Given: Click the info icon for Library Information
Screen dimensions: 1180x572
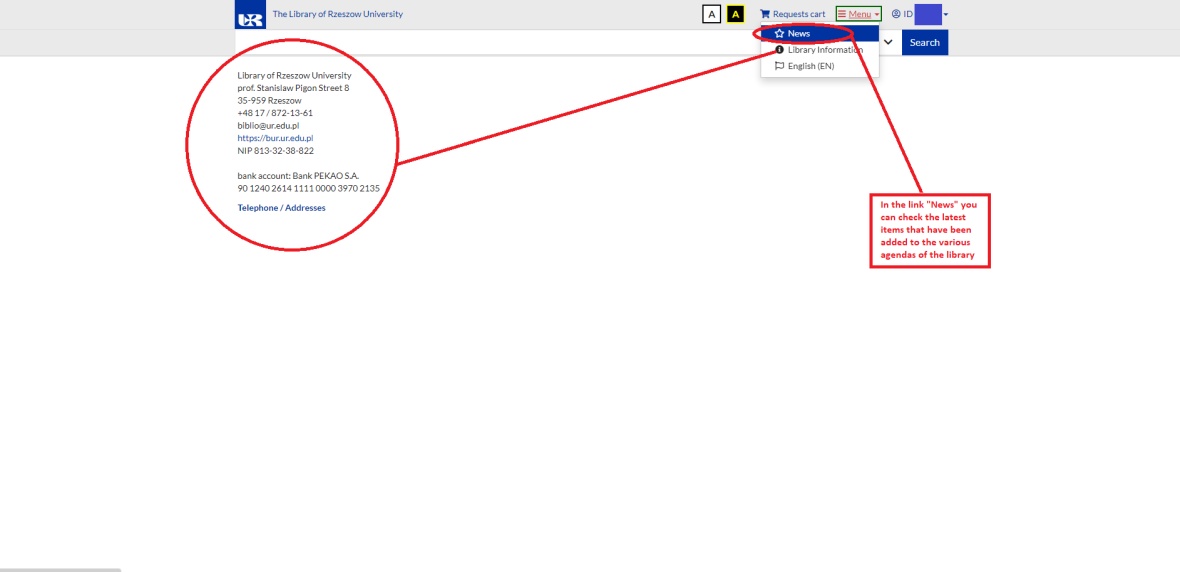Looking at the screenshot, I should click(779, 50).
